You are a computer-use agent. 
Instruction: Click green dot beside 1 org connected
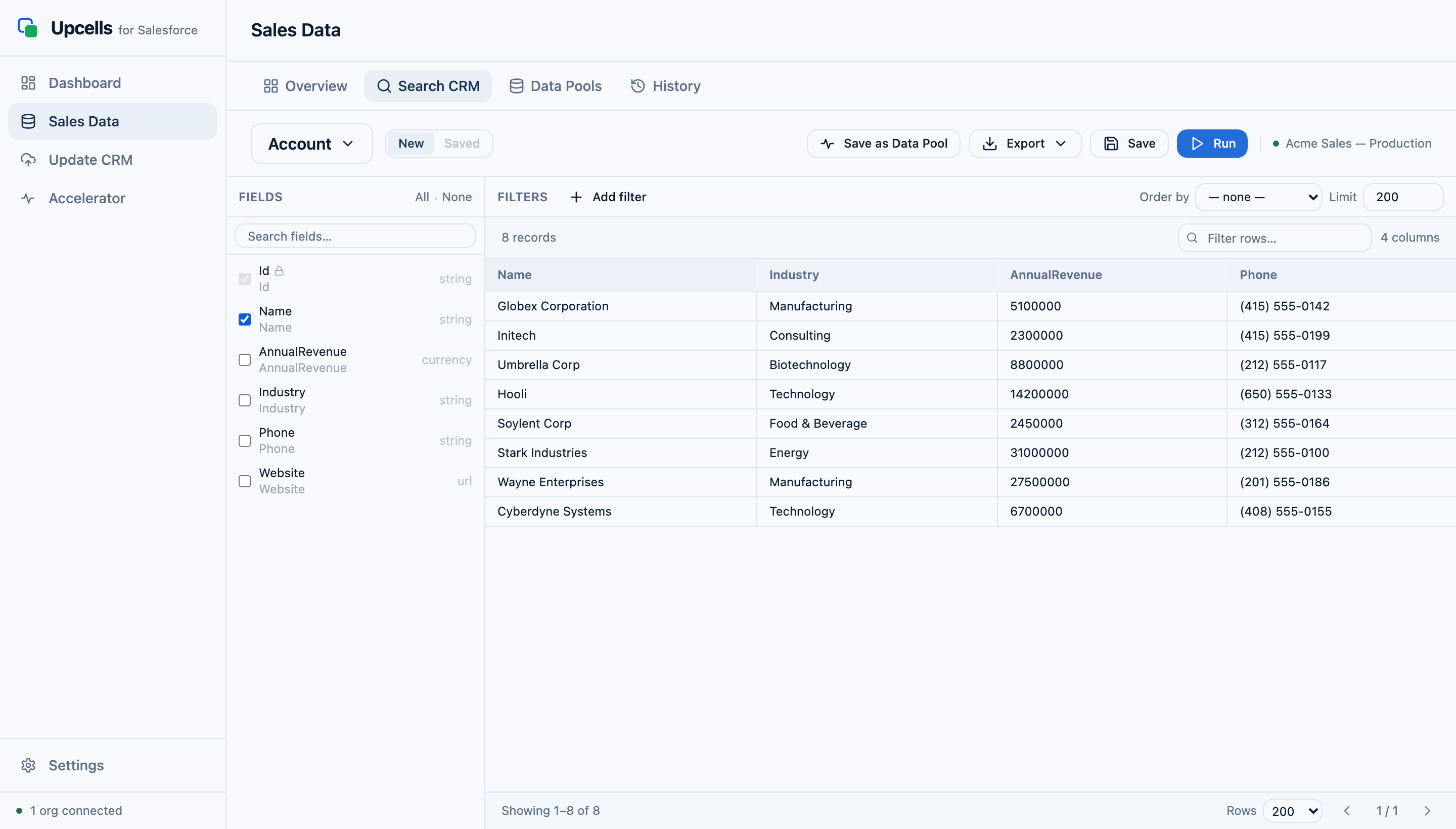tap(19, 811)
